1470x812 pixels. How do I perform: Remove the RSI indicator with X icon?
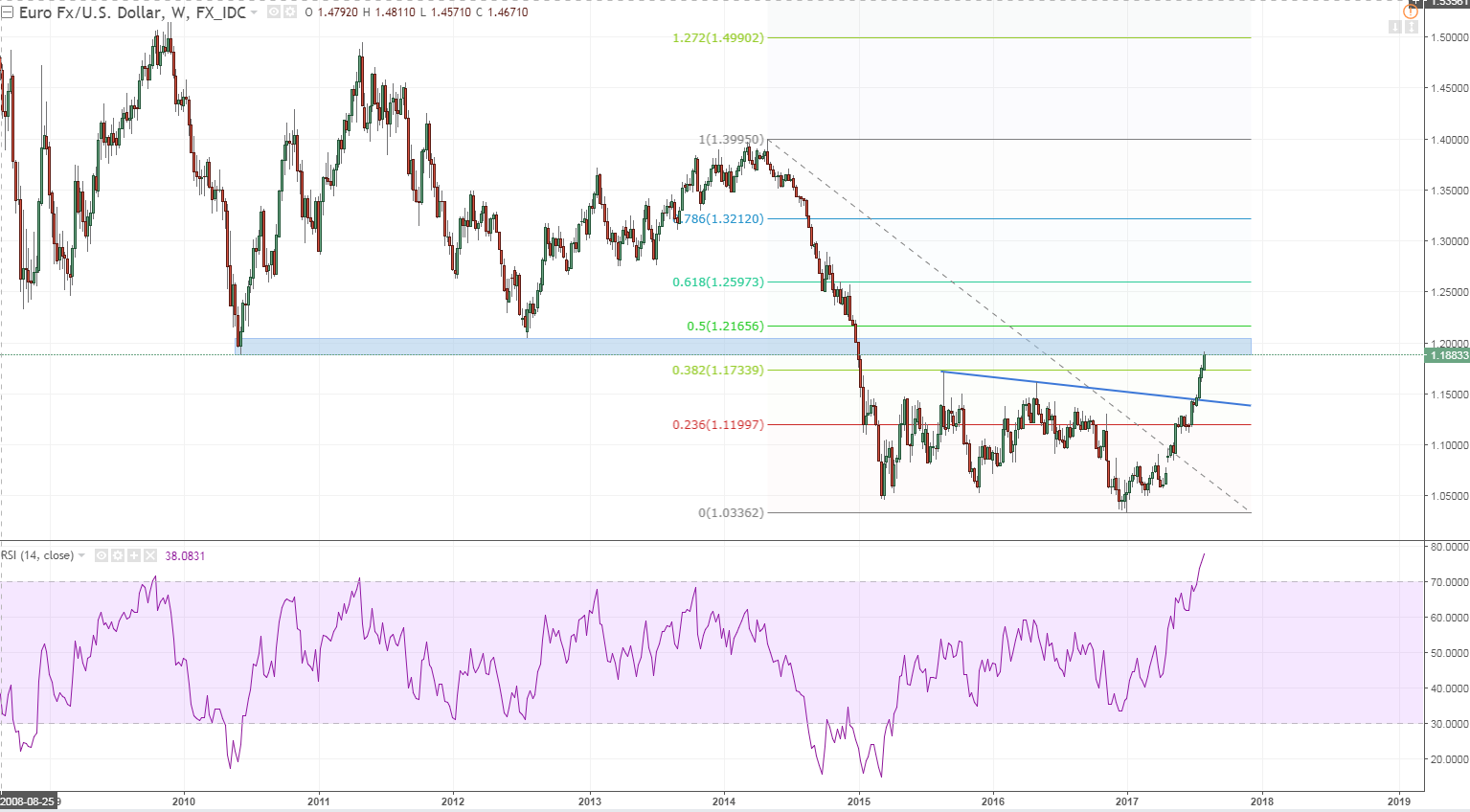pyautogui.click(x=149, y=555)
